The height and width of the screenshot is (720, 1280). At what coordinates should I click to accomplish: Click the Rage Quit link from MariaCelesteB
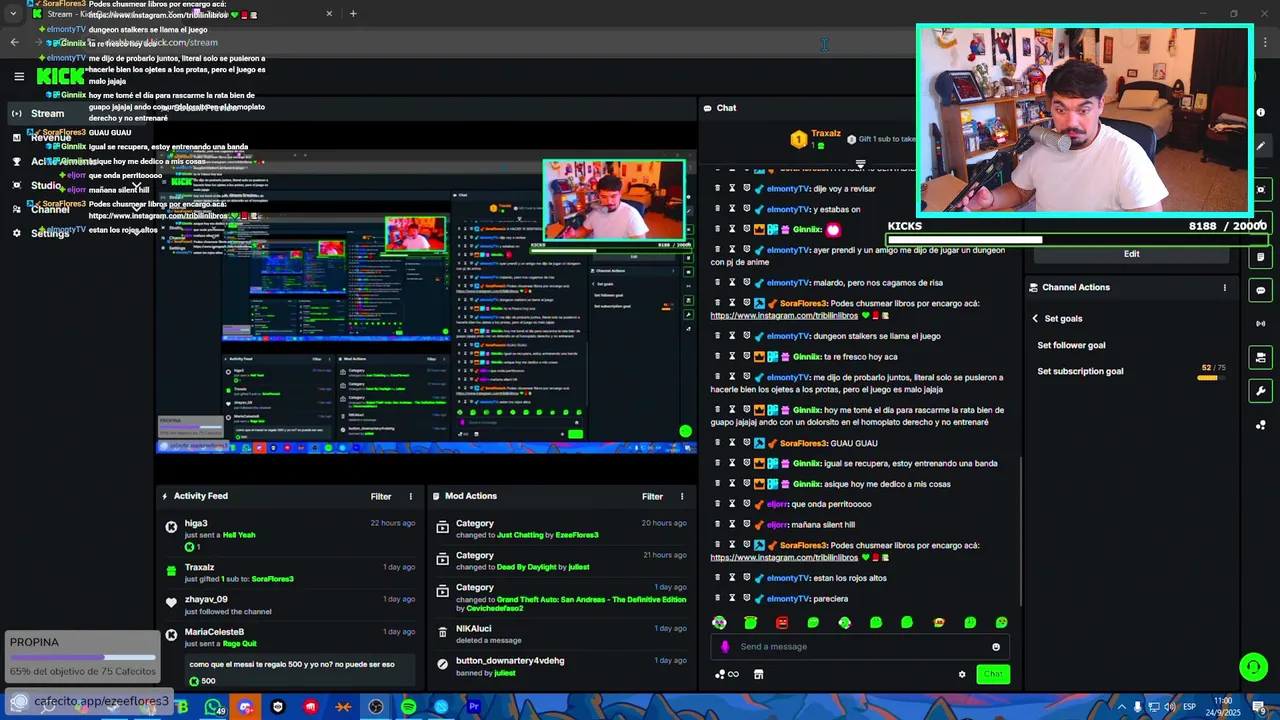(x=239, y=644)
